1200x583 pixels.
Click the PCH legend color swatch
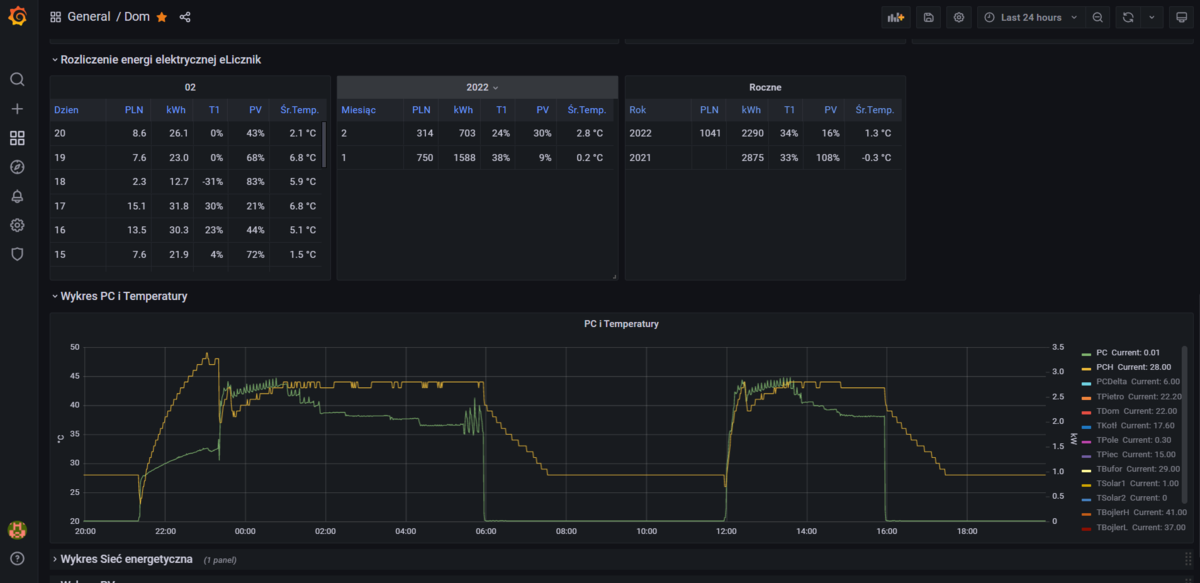1087,368
